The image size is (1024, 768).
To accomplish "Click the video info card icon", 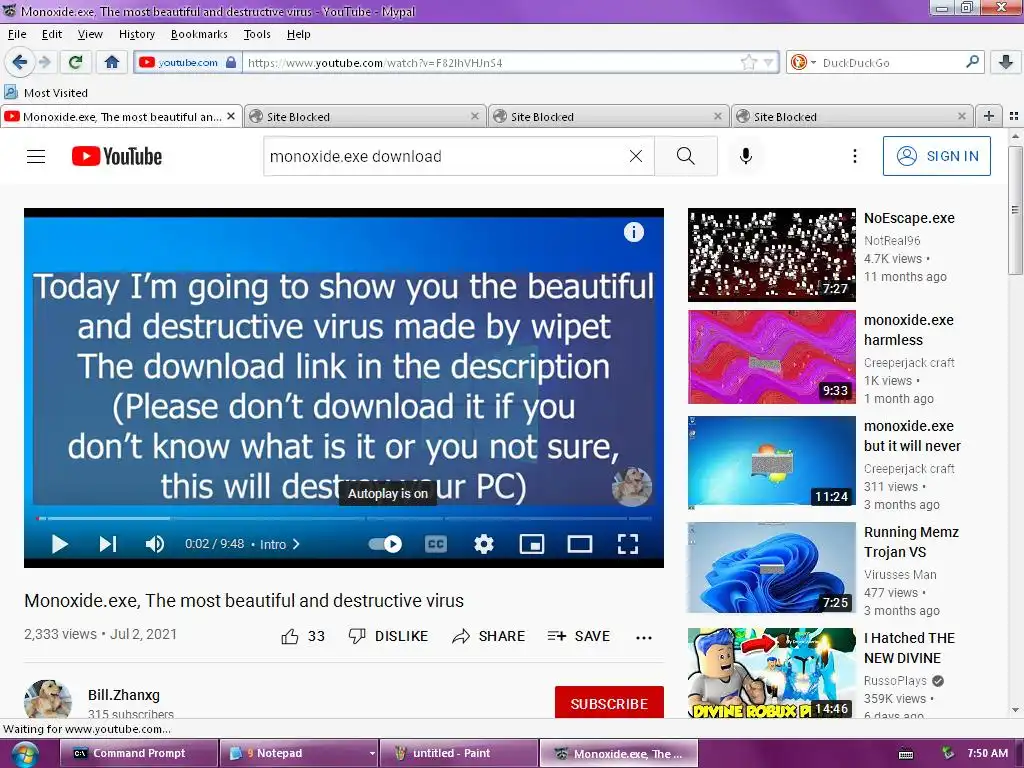I will (633, 232).
